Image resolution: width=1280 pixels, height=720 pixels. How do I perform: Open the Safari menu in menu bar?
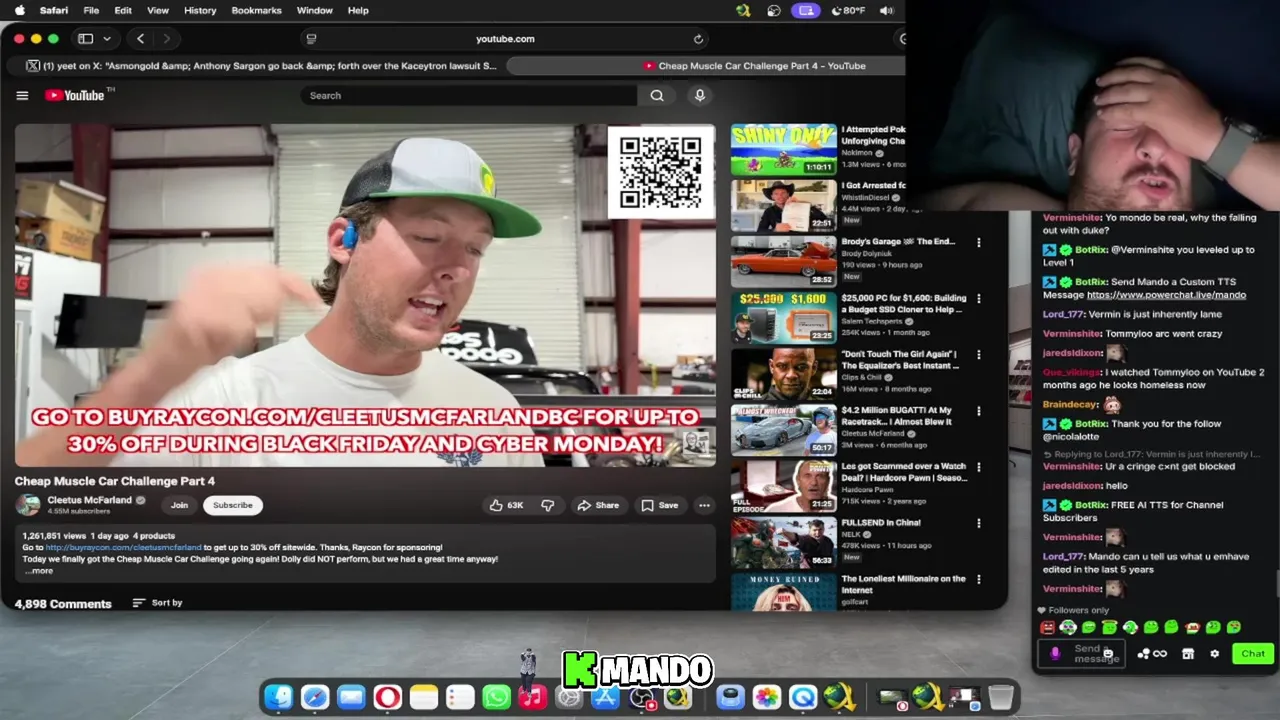pos(54,10)
